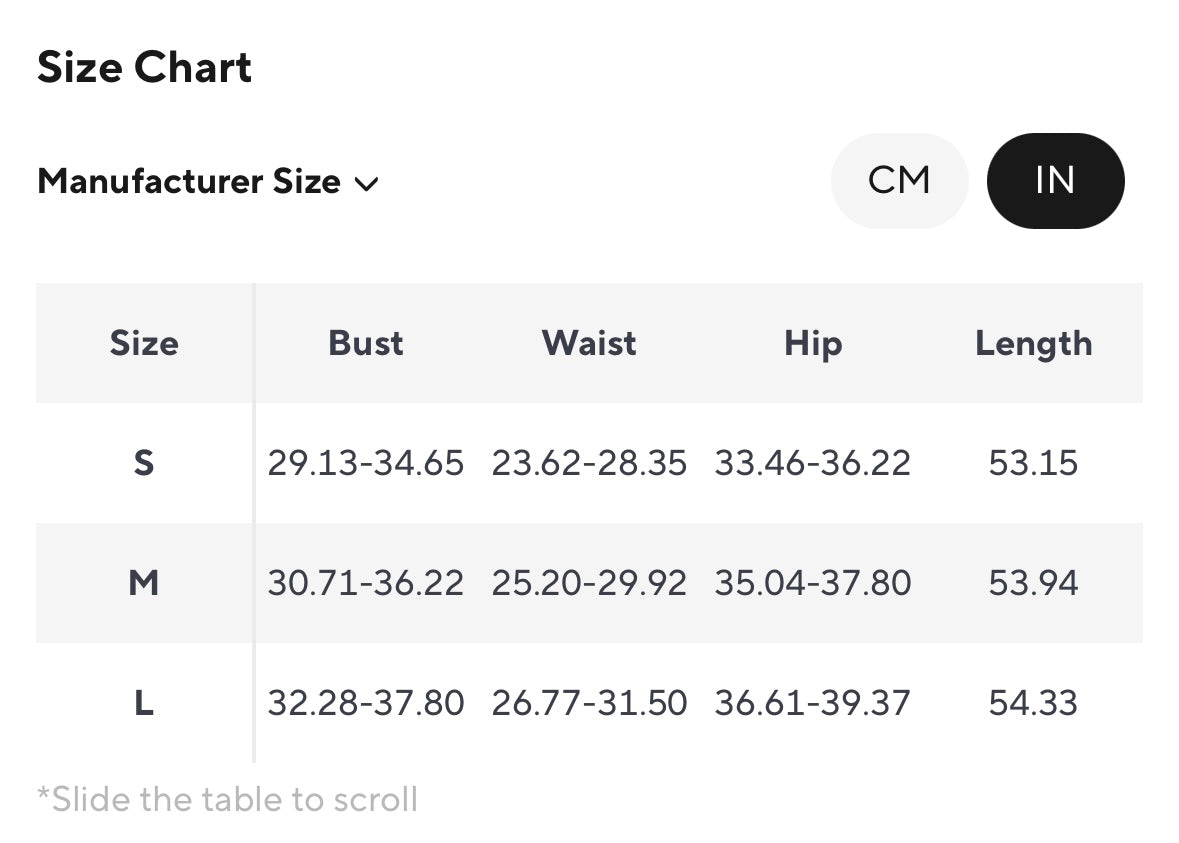Click the Bust column header
This screenshot has width=1179, height=843.
tap(366, 343)
